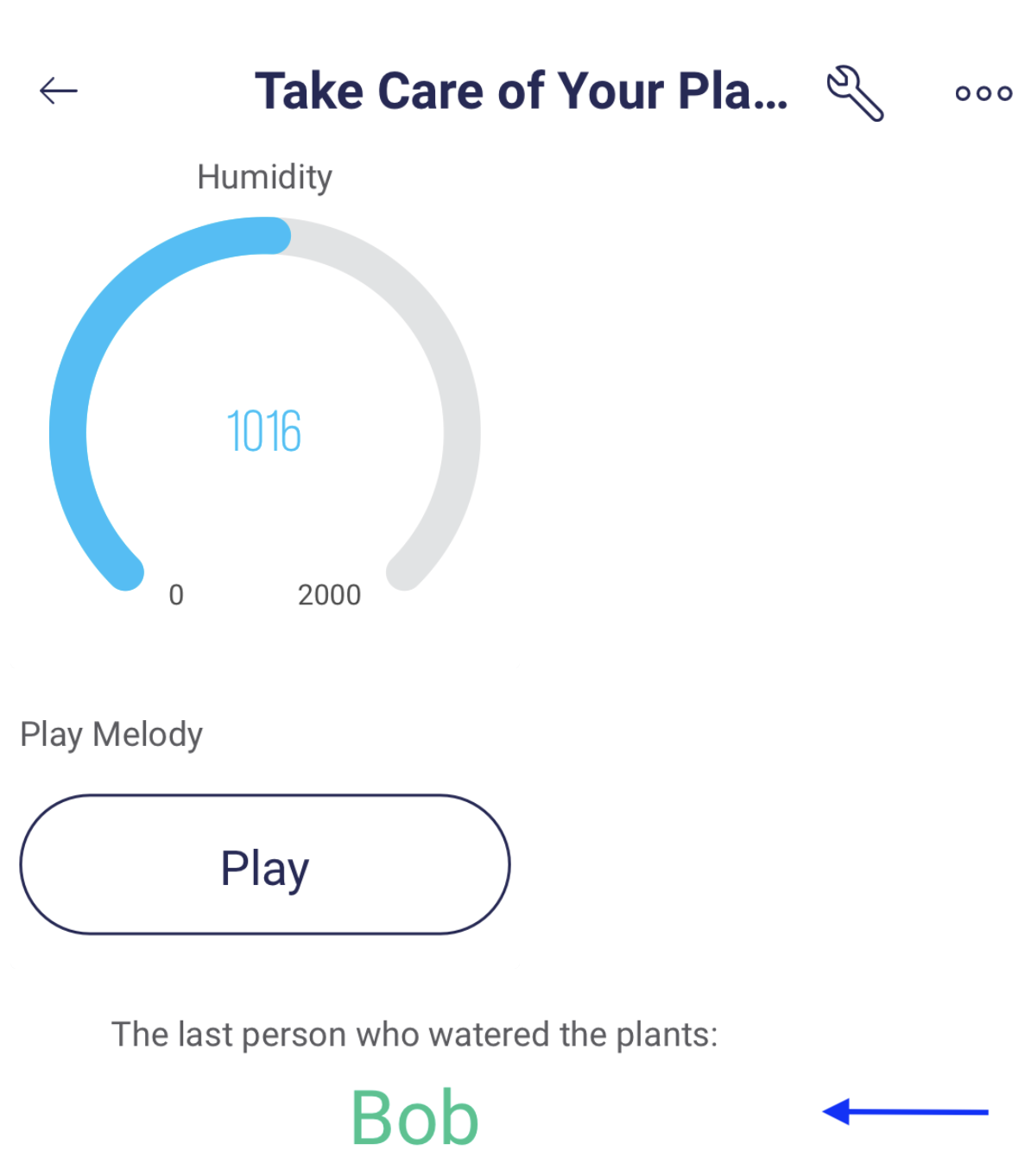Tap the Play melody button

point(265,864)
